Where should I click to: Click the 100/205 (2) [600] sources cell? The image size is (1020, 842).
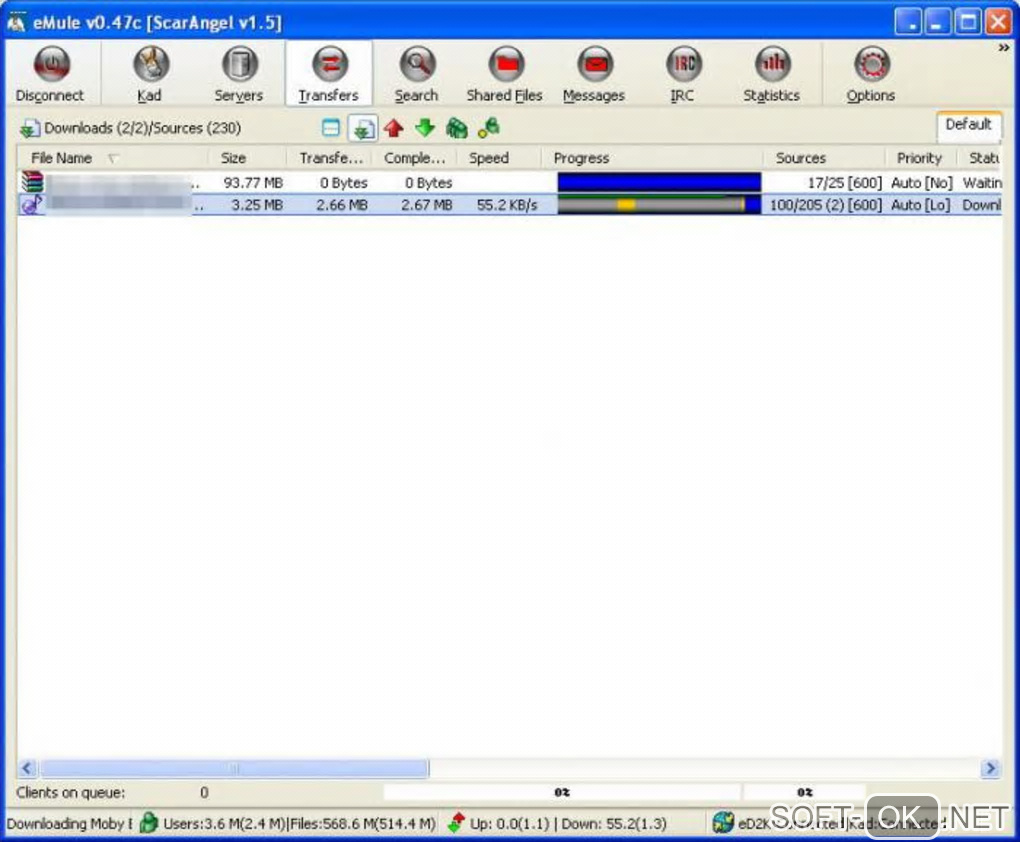tap(825, 205)
